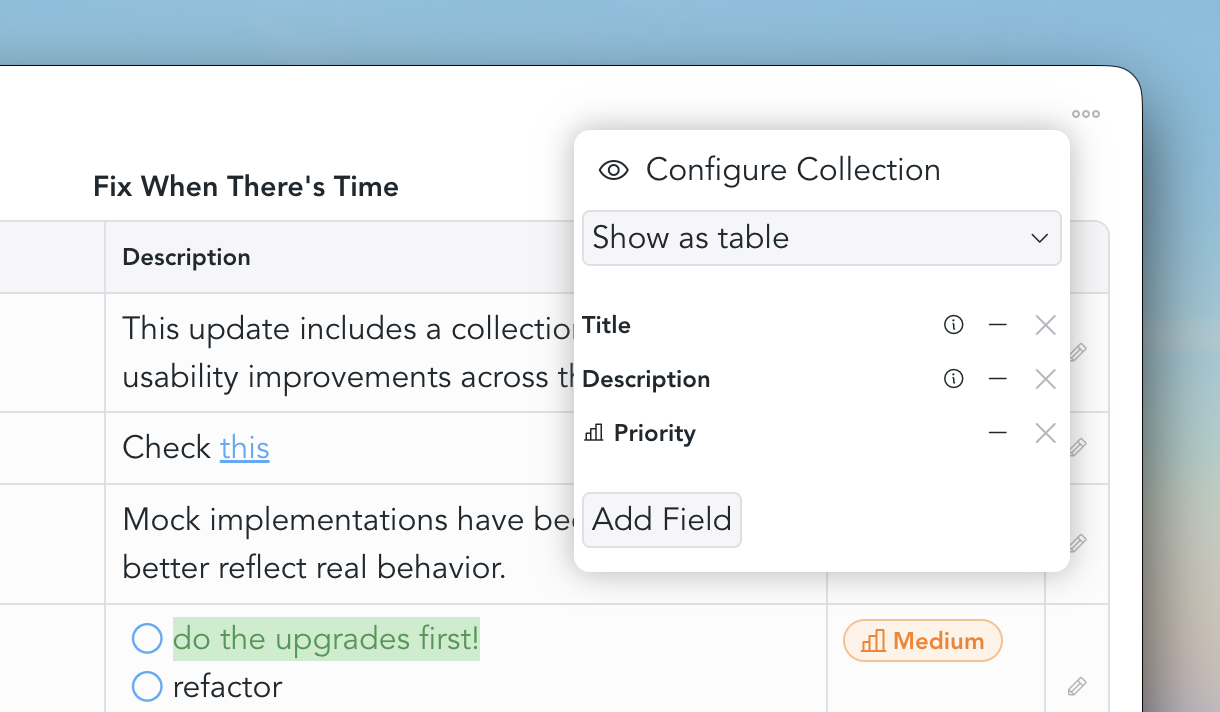
Task: Click the minus icon in Priority row
Action: [x=997, y=433]
